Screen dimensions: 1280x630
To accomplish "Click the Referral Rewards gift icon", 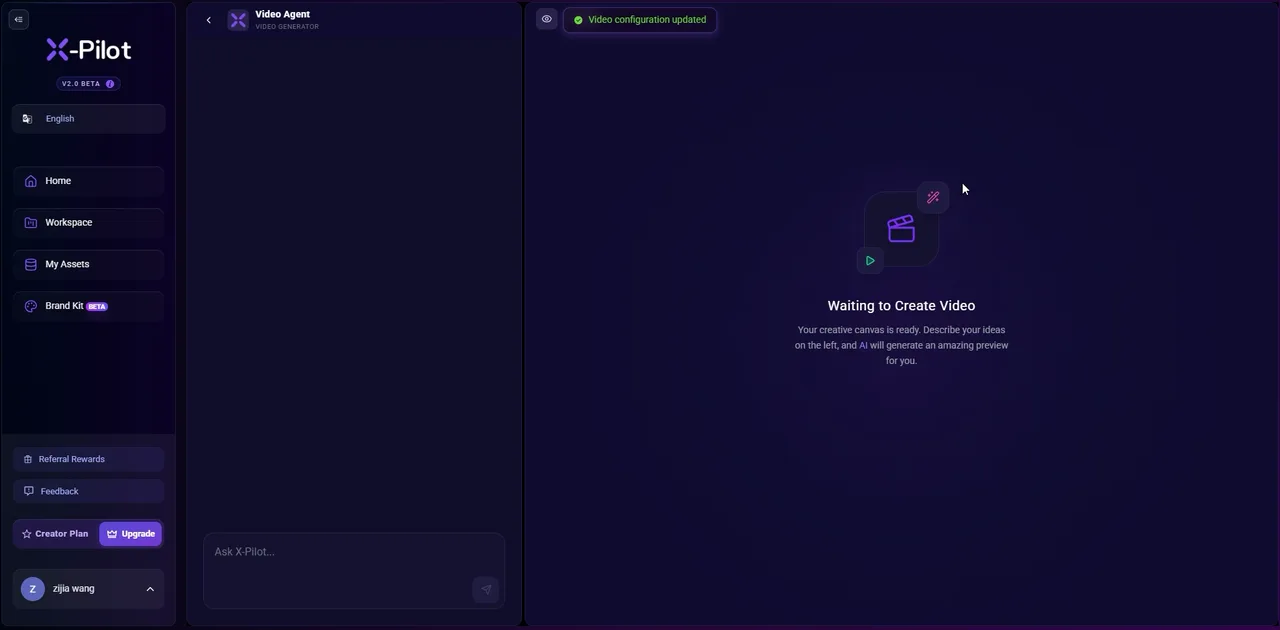I will coord(28,459).
